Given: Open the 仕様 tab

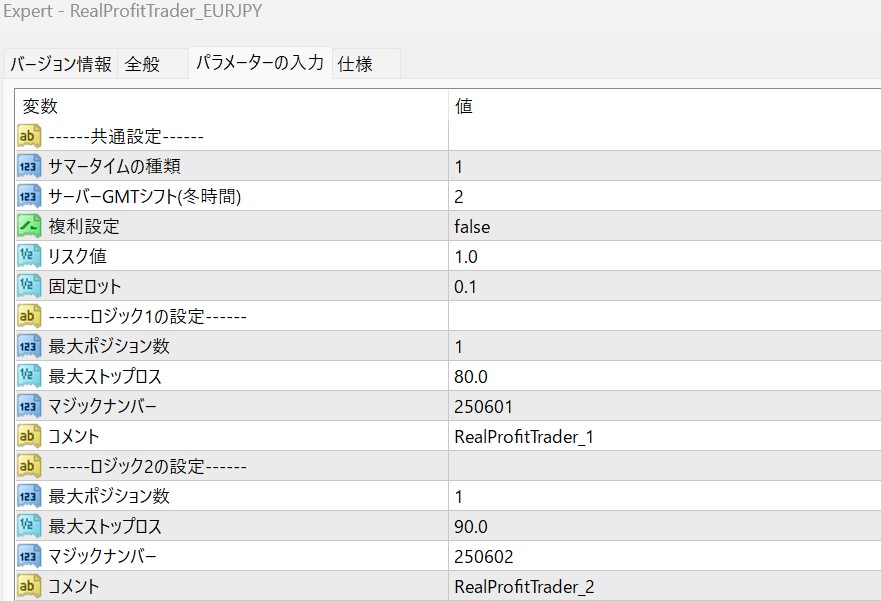Looking at the screenshot, I should click(355, 64).
